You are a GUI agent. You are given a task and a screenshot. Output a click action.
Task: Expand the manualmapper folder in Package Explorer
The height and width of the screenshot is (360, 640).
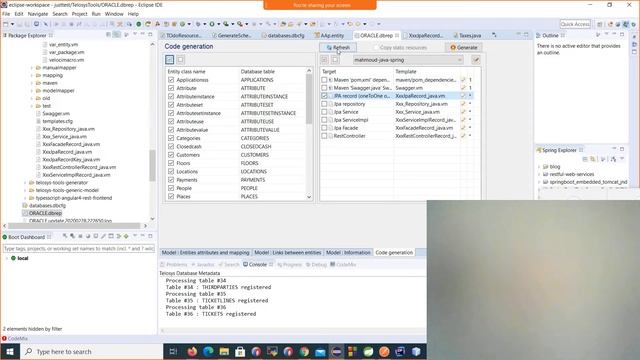32,68
